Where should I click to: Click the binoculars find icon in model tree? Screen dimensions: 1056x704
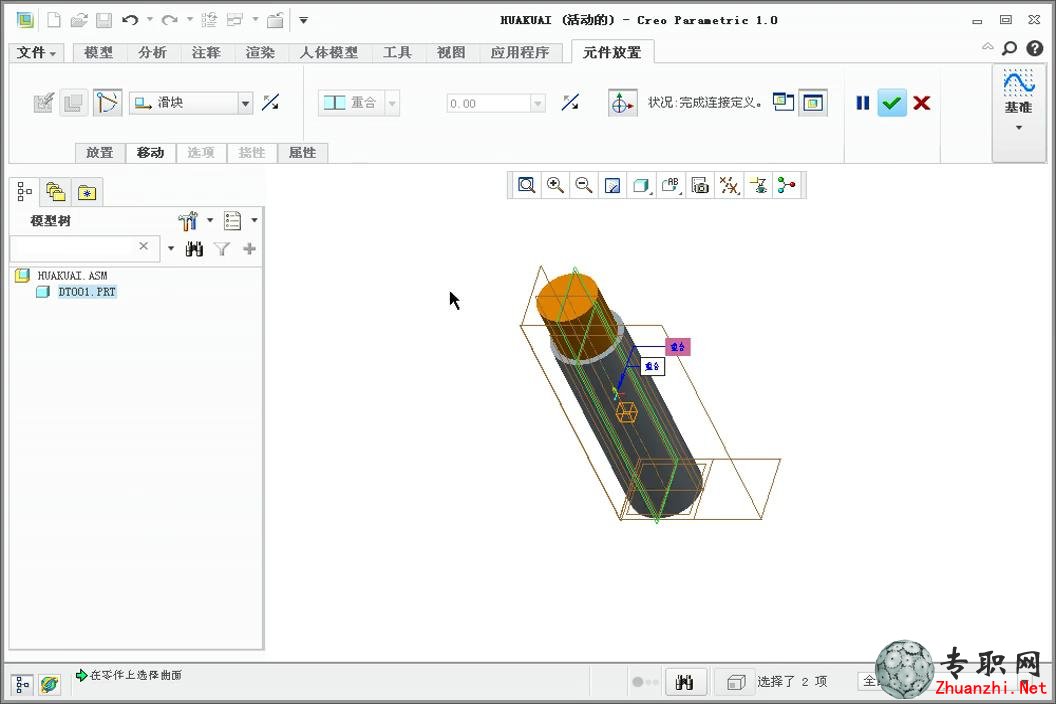pos(195,249)
